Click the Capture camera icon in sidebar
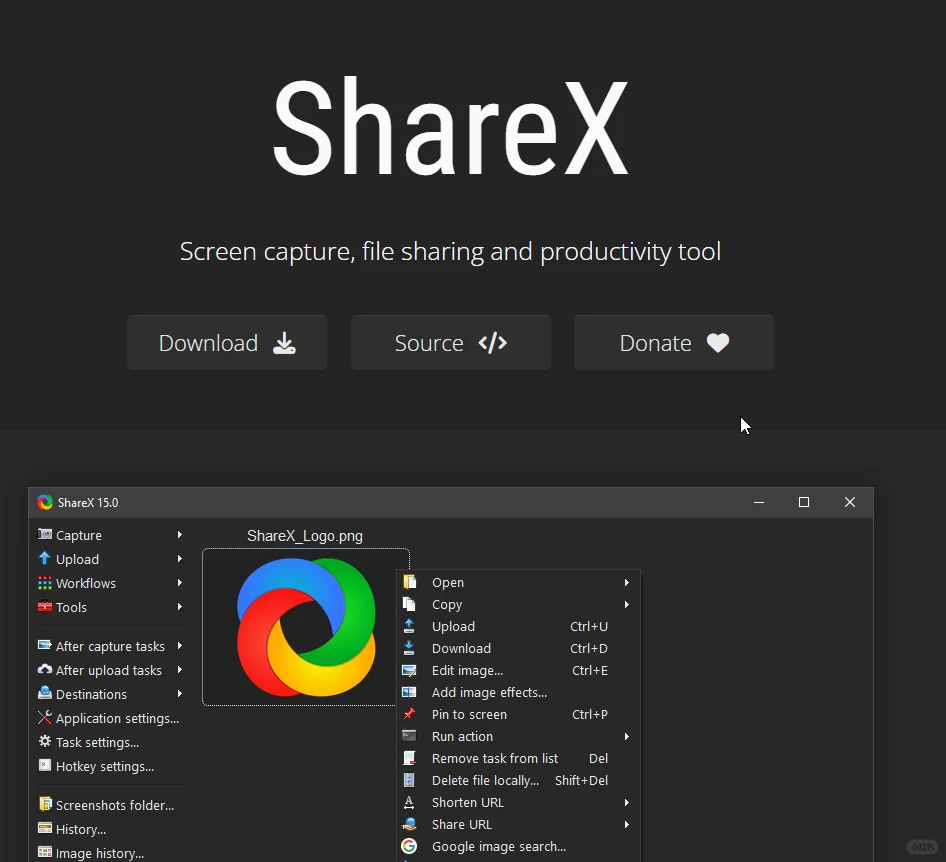Viewport: 946px width, 862px height. pos(45,534)
